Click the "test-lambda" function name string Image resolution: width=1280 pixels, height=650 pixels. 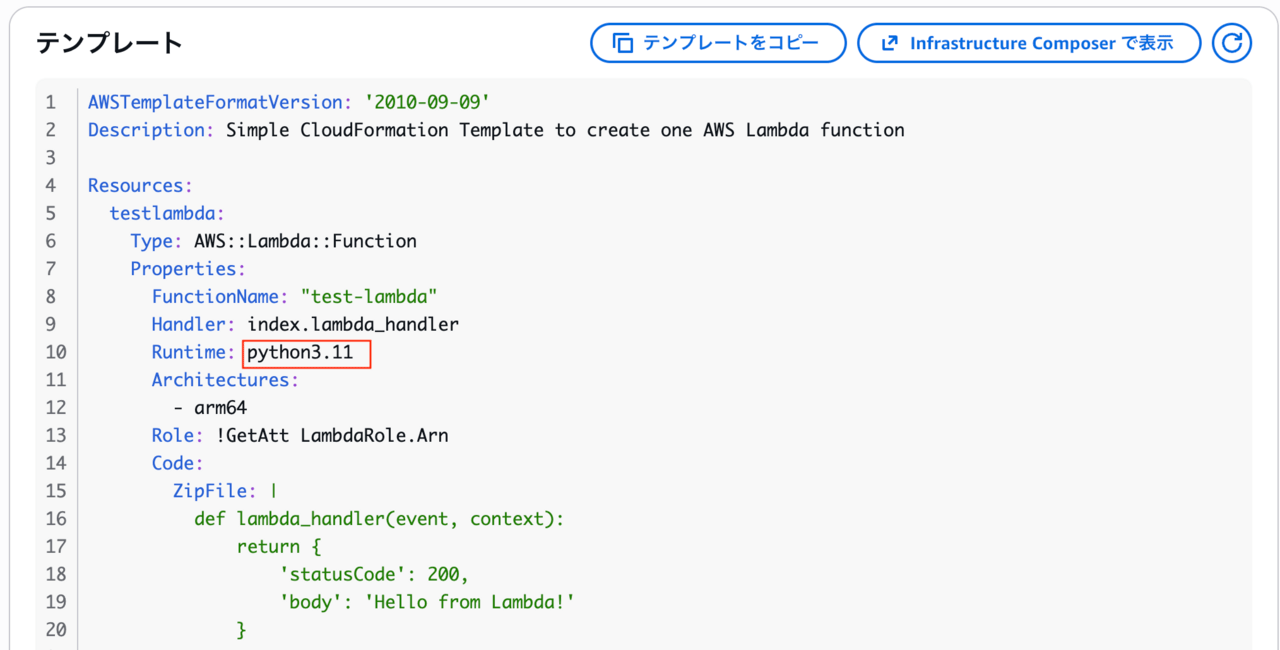pos(369,297)
